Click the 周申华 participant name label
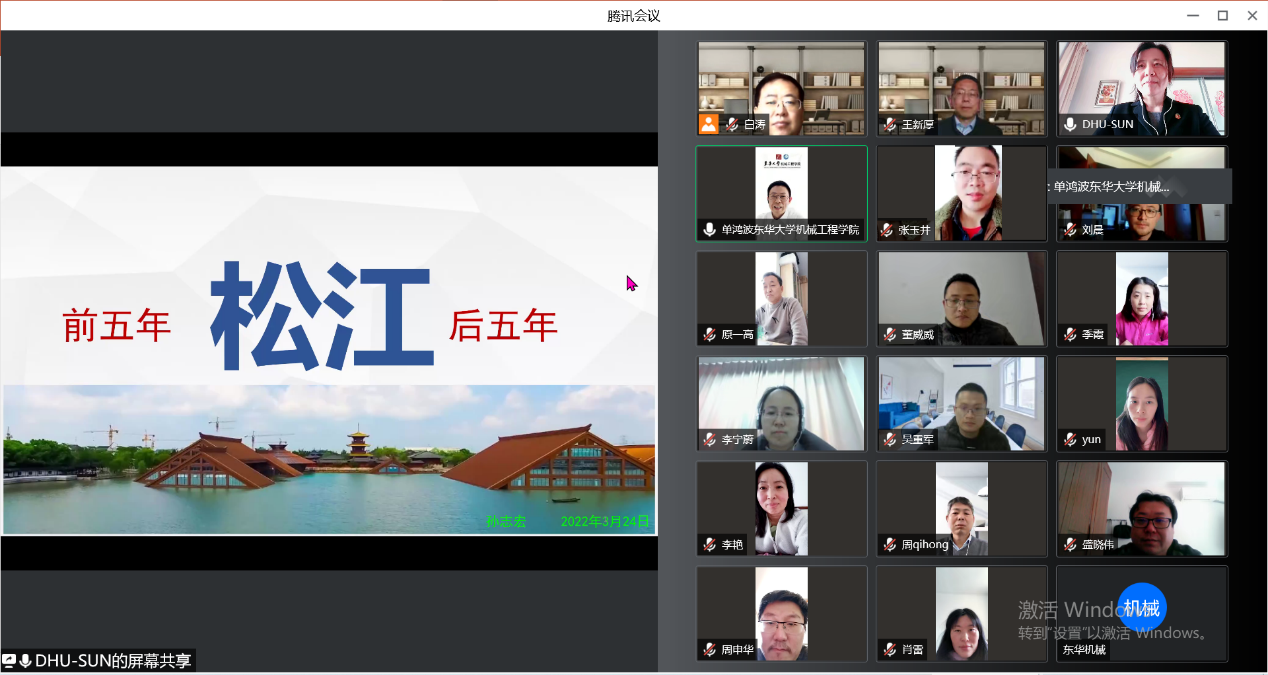This screenshot has height=675, width=1268. (737, 650)
